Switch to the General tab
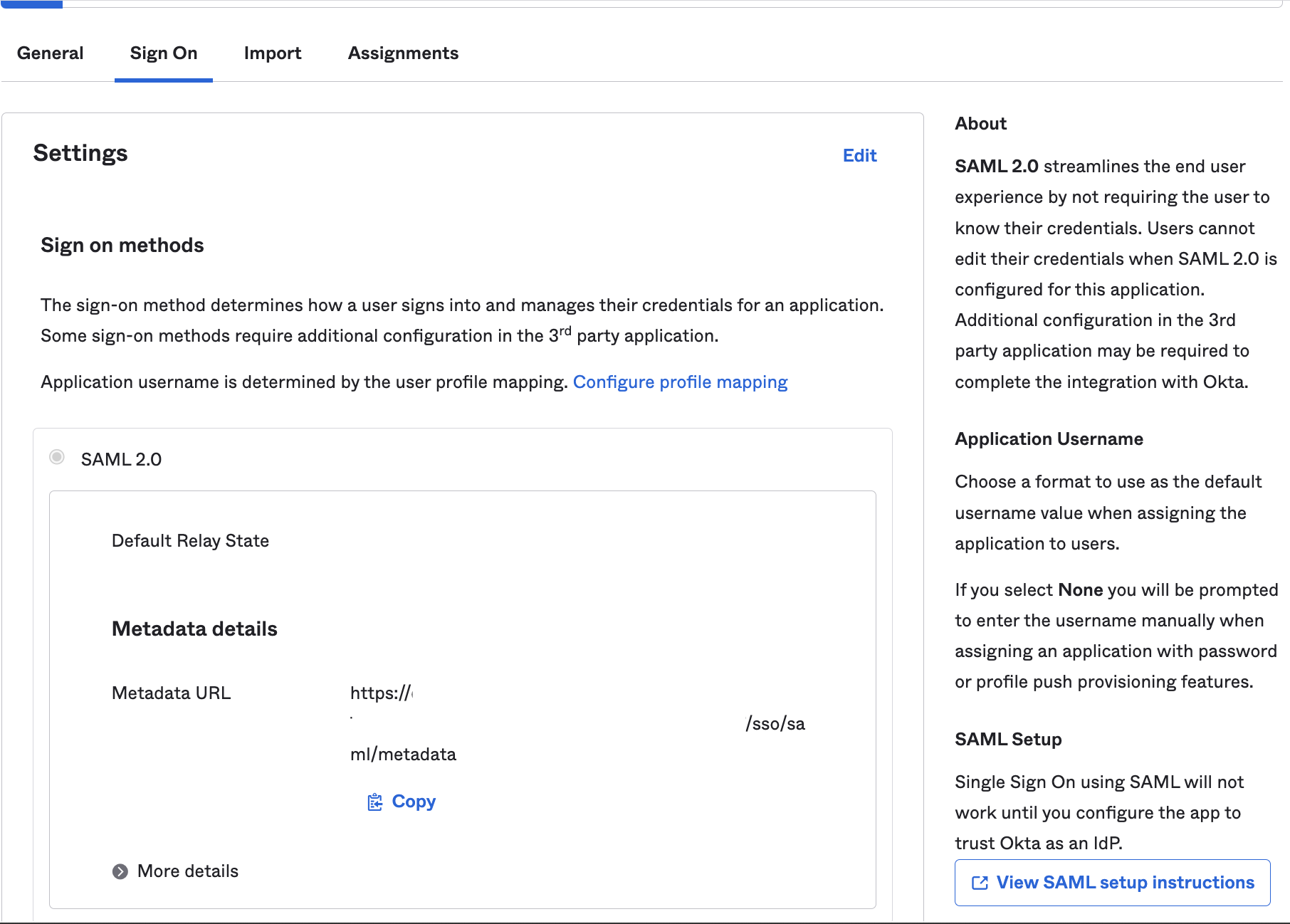The image size is (1290, 924). click(x=51, y=53)
